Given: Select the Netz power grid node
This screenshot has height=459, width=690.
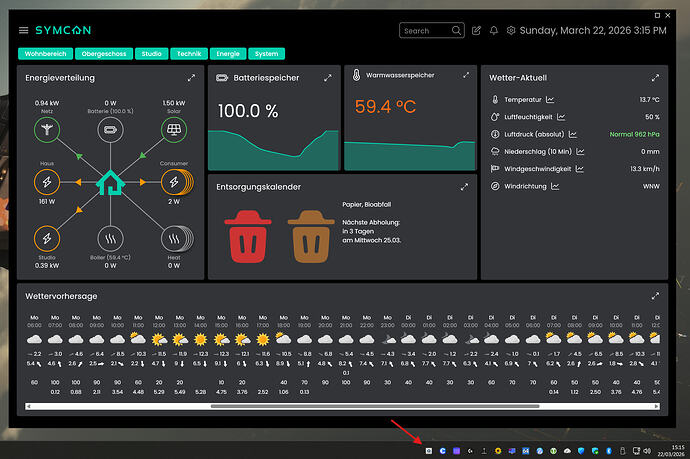Looking at the screenshot, I should click(46, 130).
